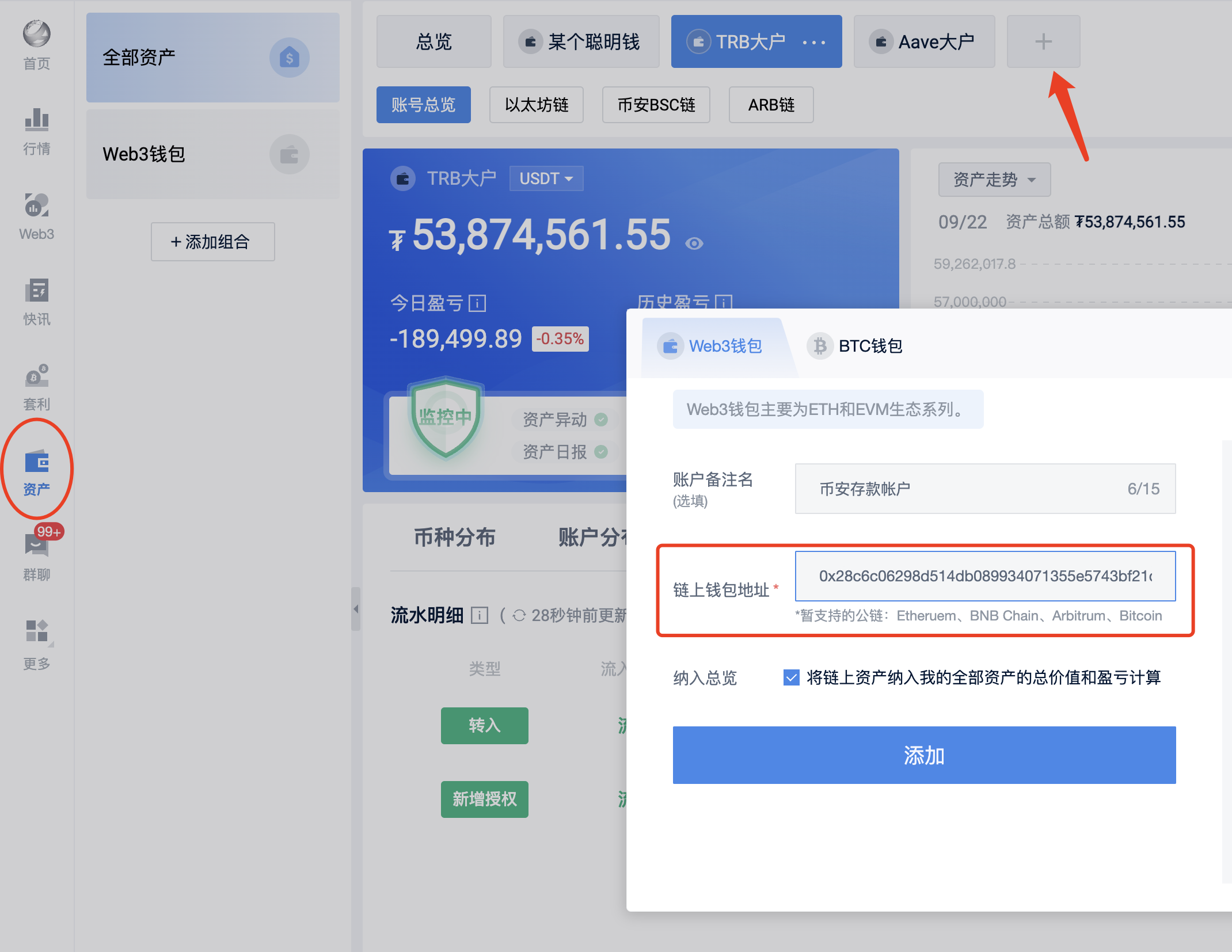Switch to Aave大户 wallet tab
The width and height of the screenshot is (1232, 952).
tap(924, 41)
